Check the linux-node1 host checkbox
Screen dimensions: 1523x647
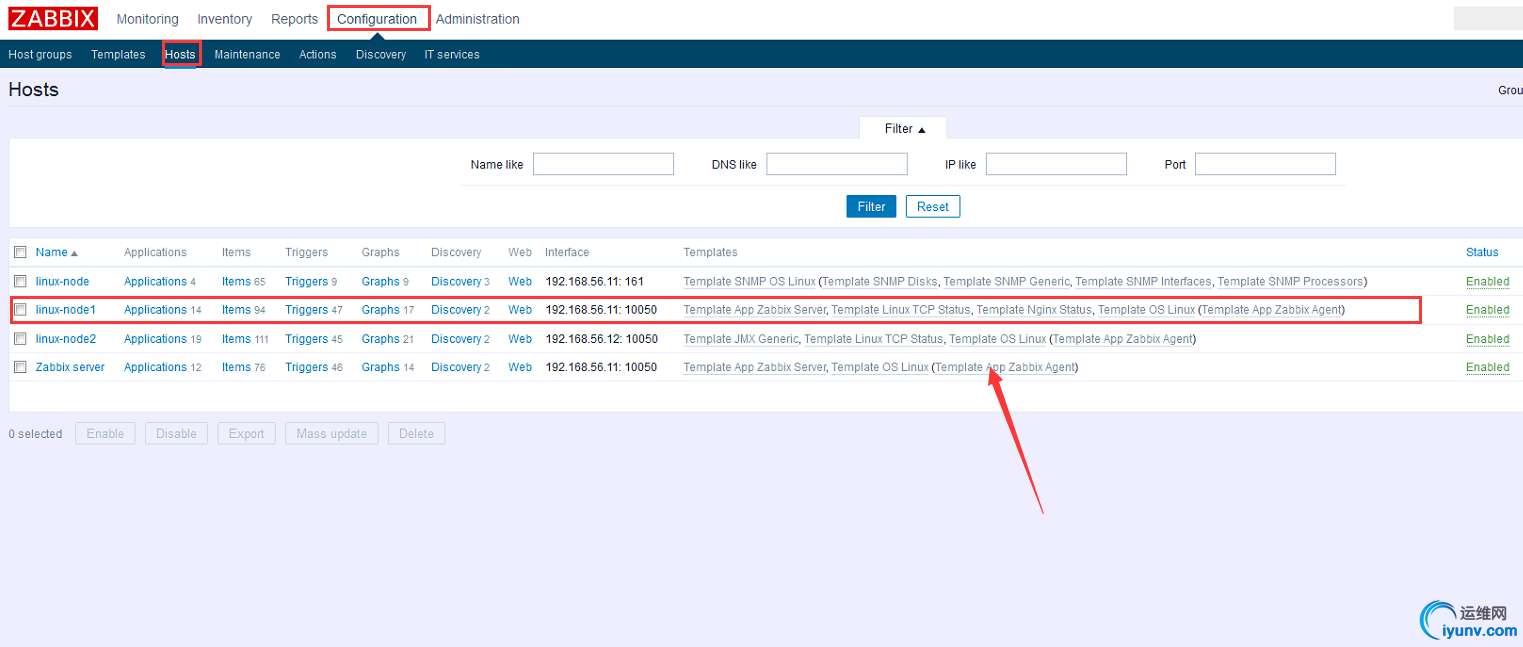coord(20,310)
